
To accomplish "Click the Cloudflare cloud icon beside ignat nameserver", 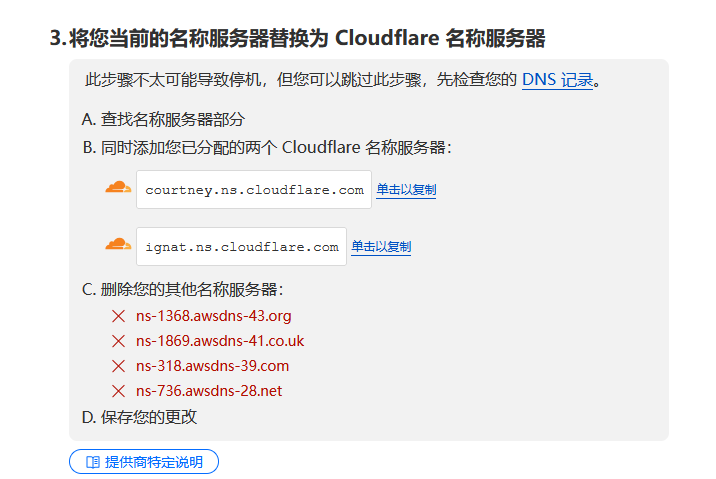I will [118, 244].
